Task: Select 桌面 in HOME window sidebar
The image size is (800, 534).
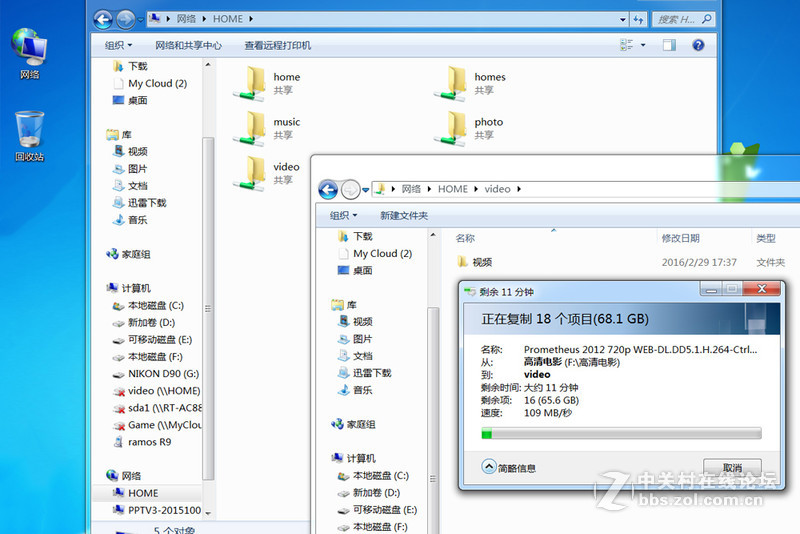Action: 130,100
